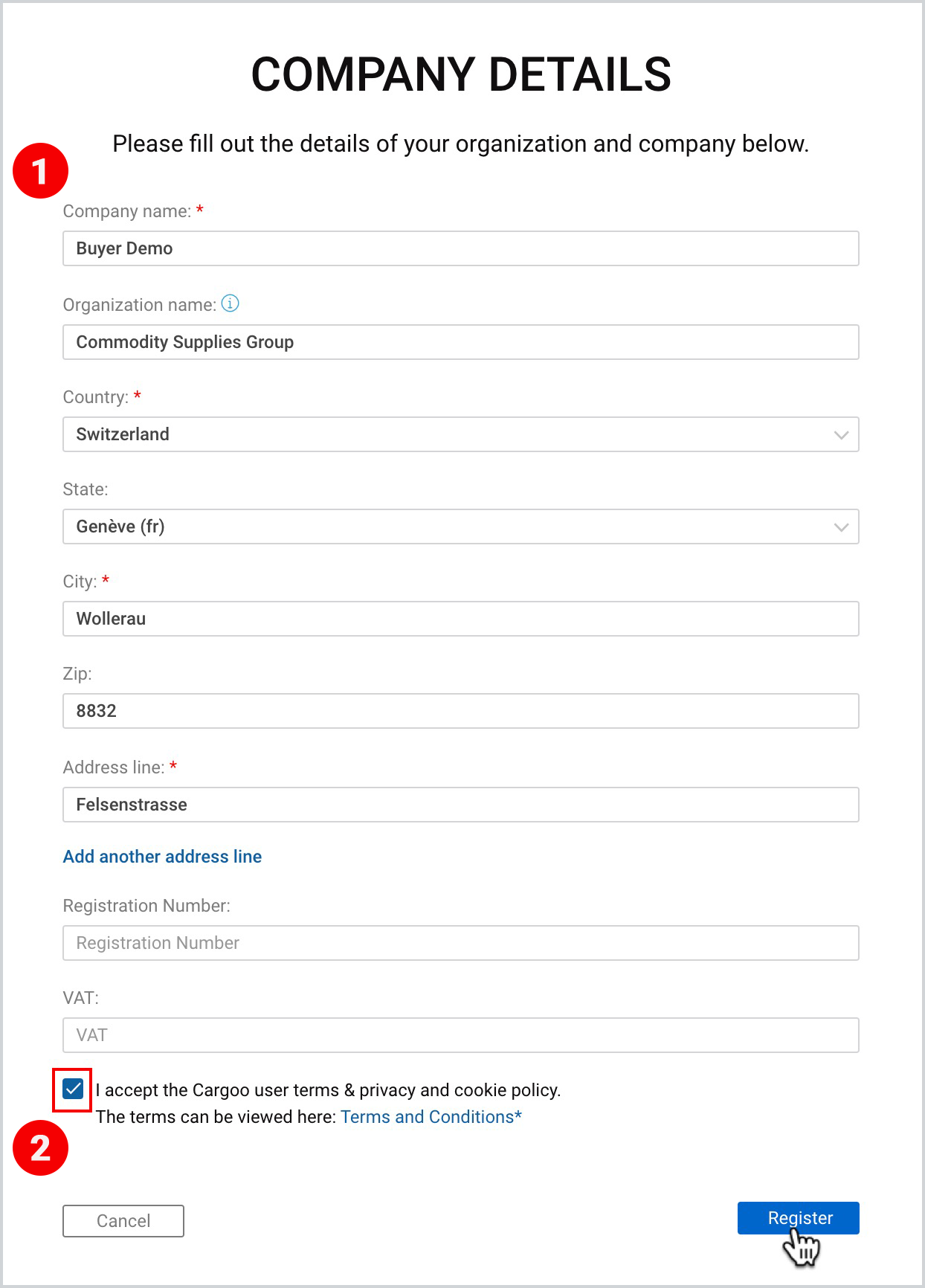Click 'Add another address line'

tap(162, 857)
